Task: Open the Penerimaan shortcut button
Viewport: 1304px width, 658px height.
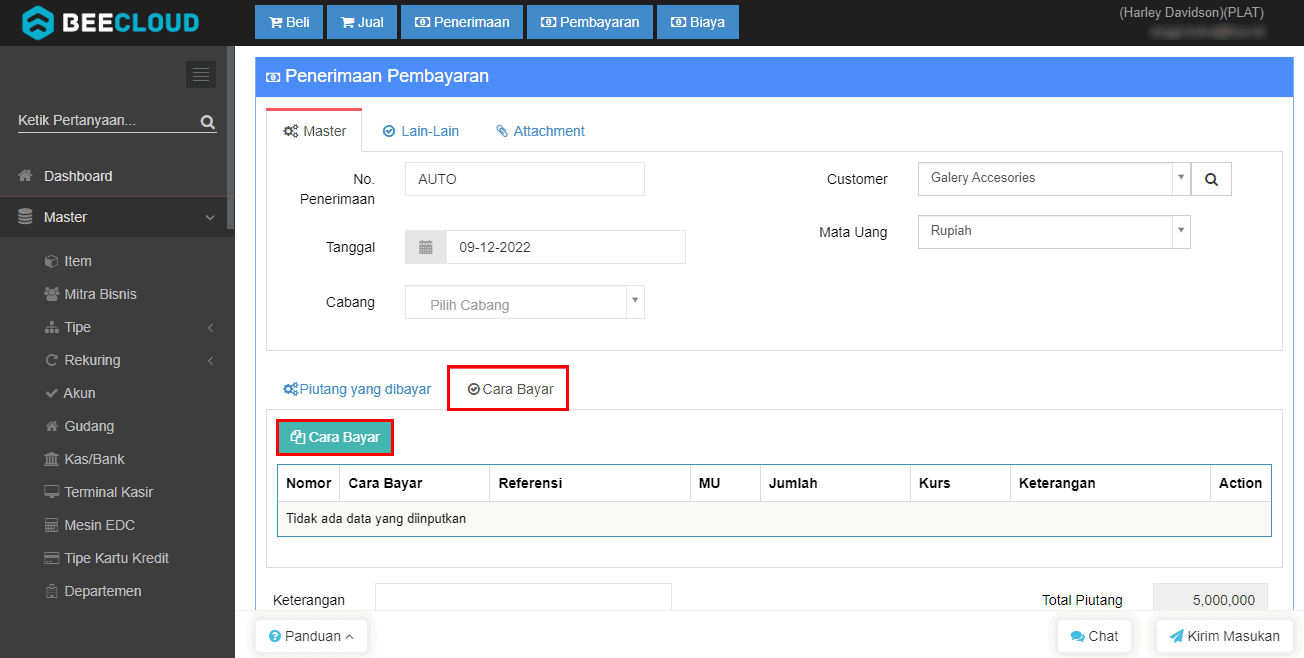Action: 462,22
